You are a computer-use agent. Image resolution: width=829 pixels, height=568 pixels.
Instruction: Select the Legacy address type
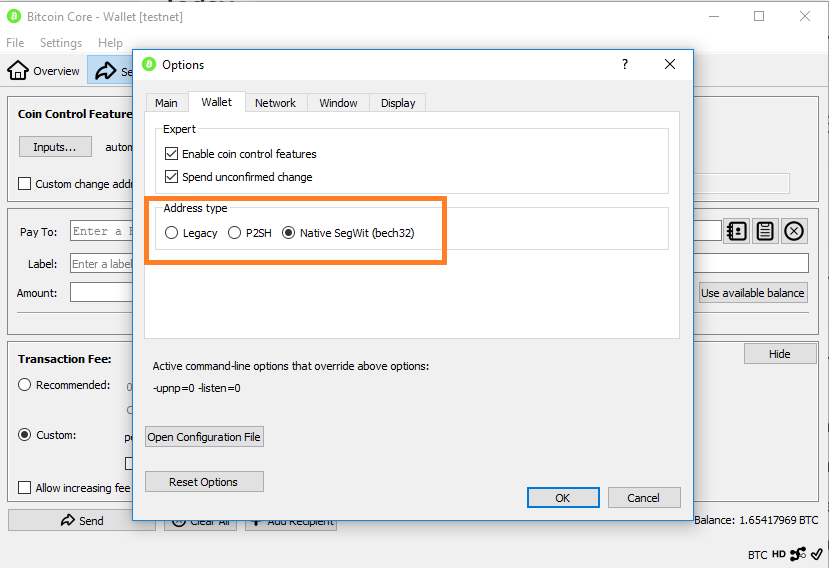[173, 233]
